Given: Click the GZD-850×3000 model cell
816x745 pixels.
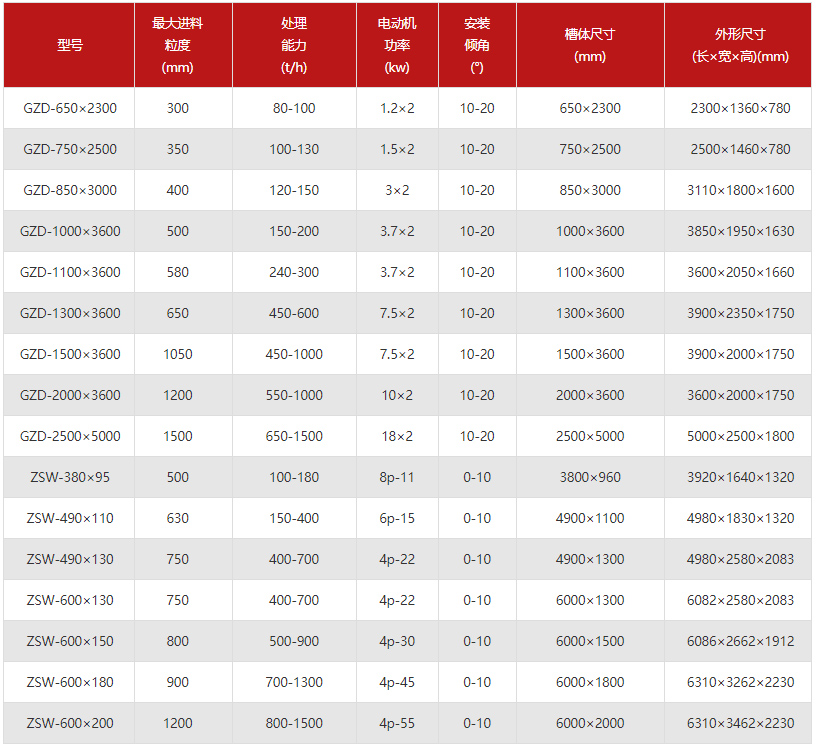Looking at the screenshot, I should 70,190.
